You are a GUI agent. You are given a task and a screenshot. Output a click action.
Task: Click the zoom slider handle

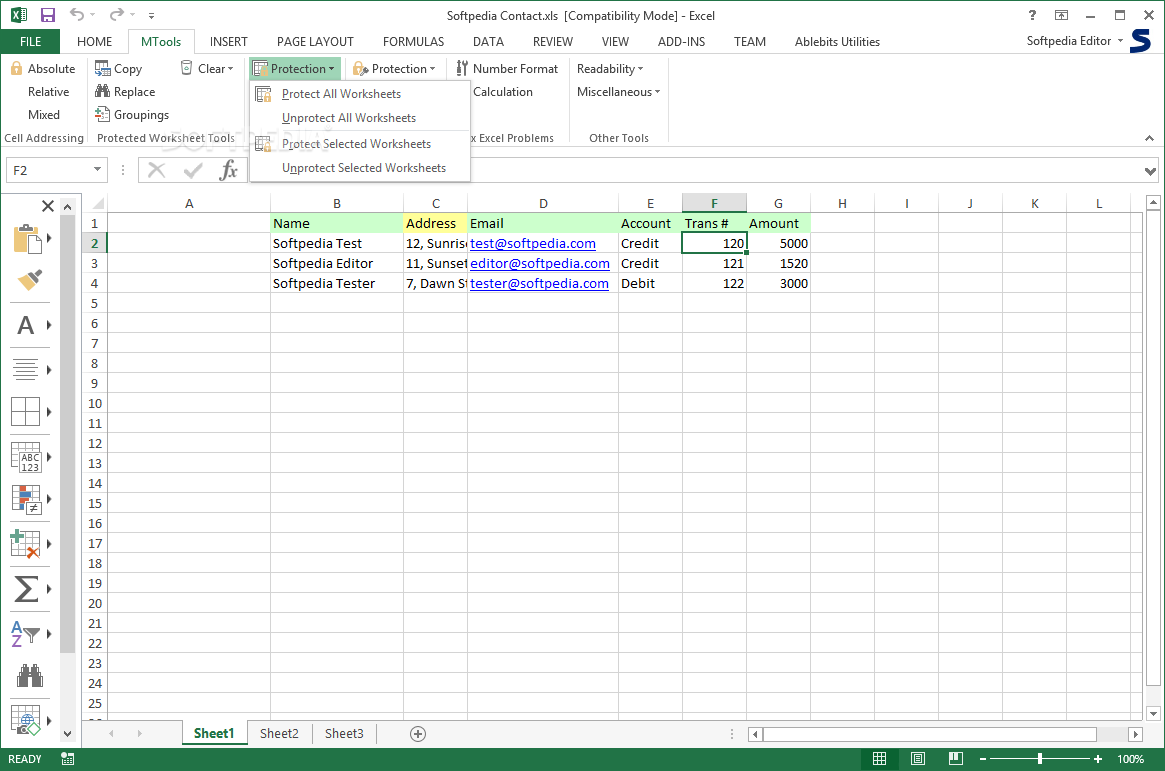[x=1039, y=758]
